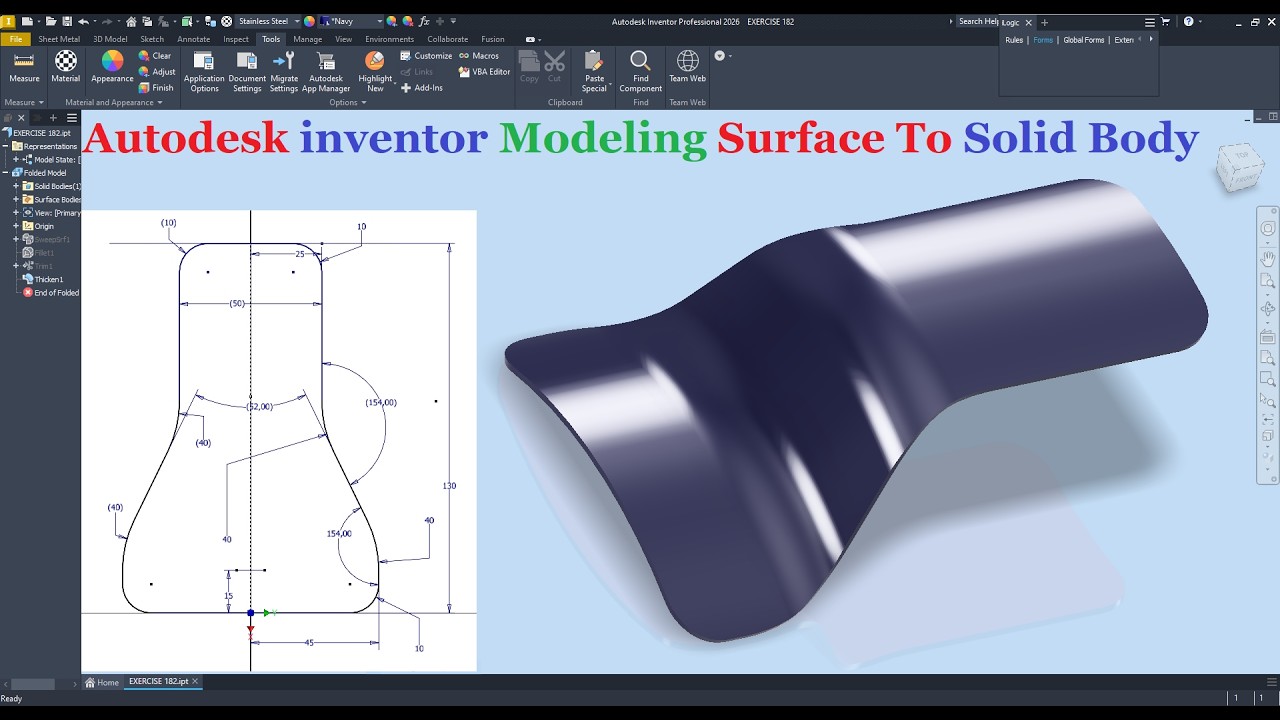Screen dimensions: 1280x720
Task: Open Find Component
Action: [641, 72]
